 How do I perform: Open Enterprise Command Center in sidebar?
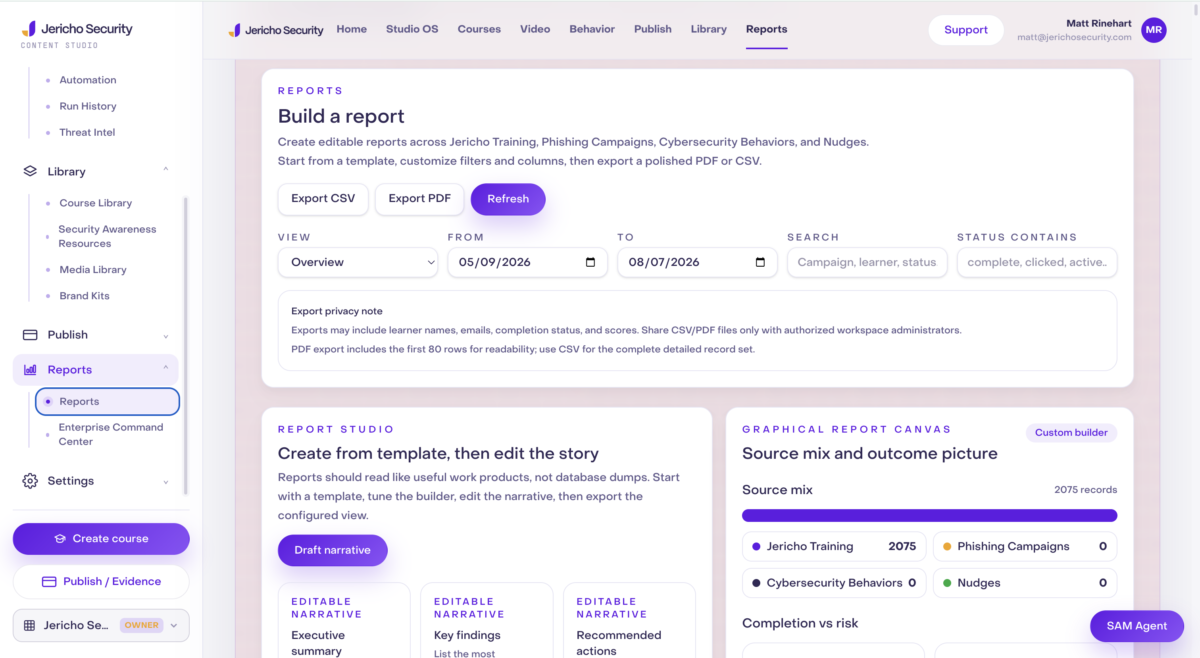110,434
